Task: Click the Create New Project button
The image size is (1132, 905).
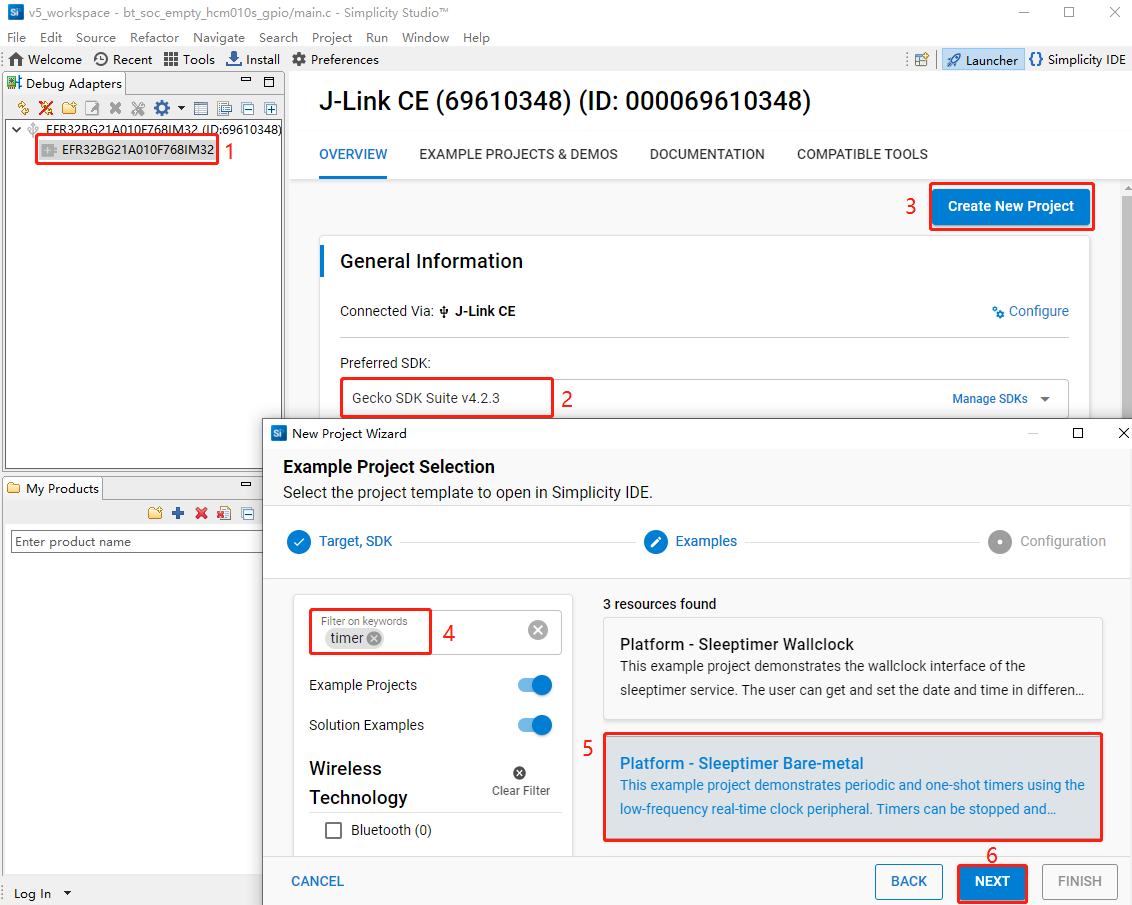Action: pyautogui.click(x=1010, y=206)
